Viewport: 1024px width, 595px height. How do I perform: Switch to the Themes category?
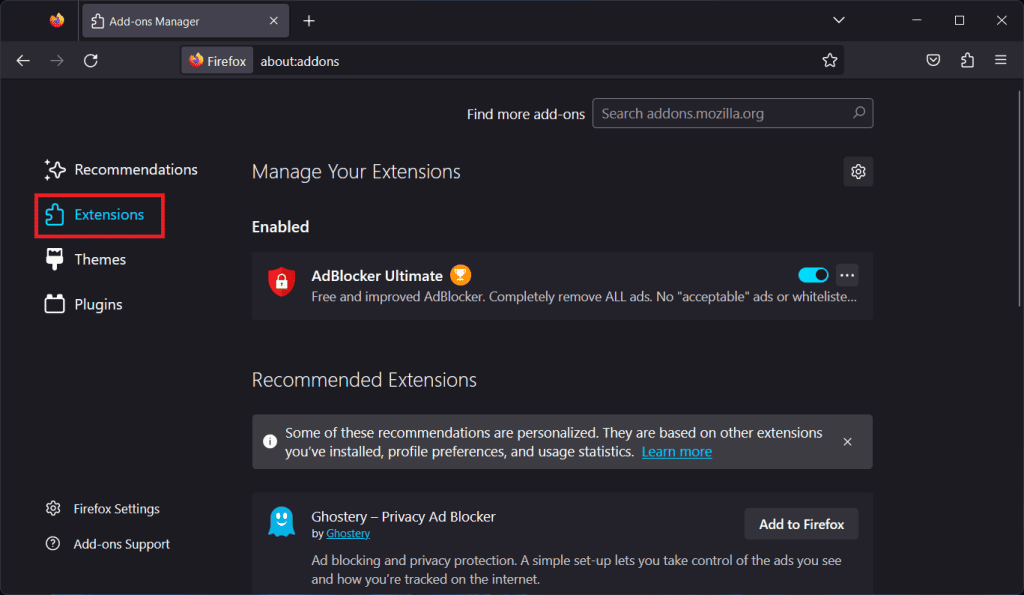pyautogui.click(x=100, y=260)
